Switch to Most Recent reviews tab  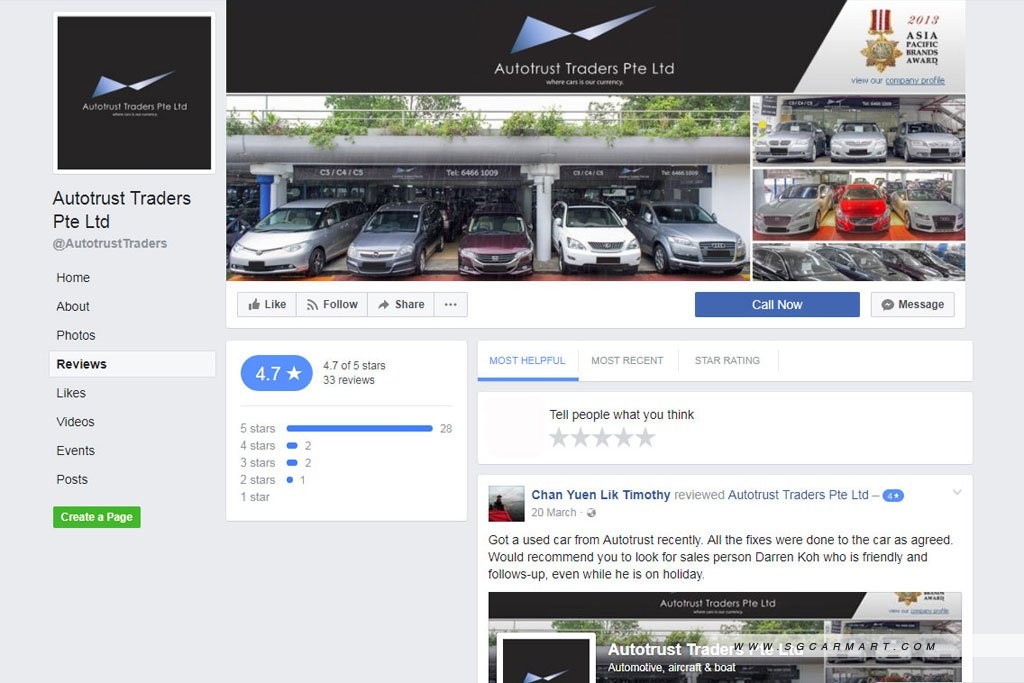627,360
